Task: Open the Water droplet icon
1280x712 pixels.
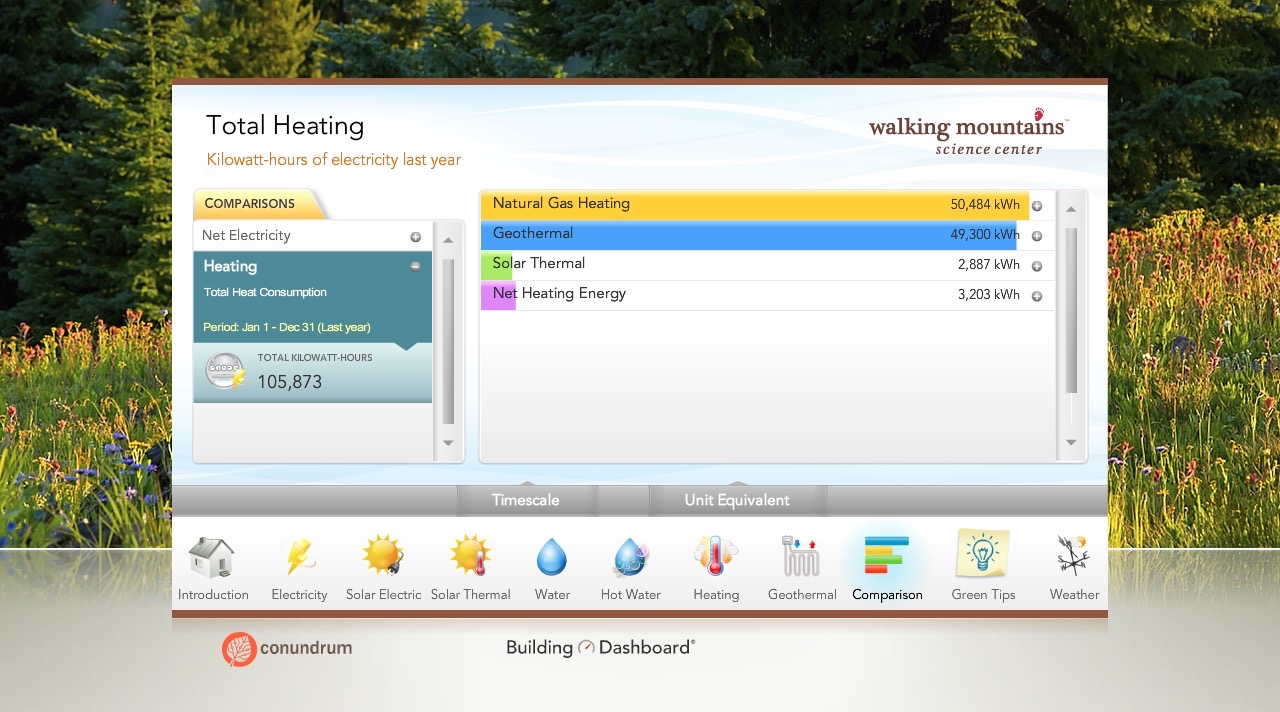Action: coord(552,557)
